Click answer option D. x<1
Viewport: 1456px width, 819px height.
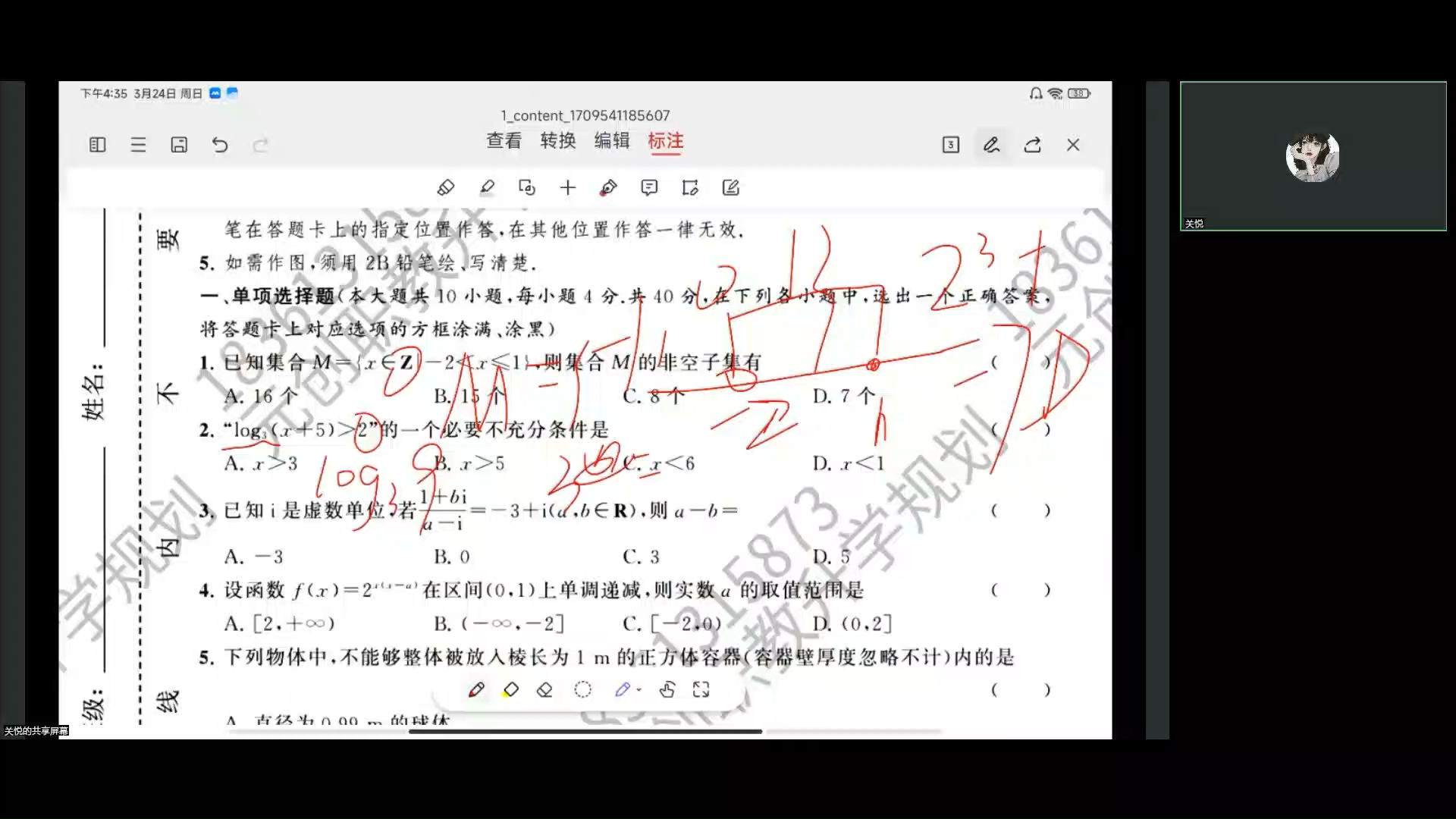849,463
